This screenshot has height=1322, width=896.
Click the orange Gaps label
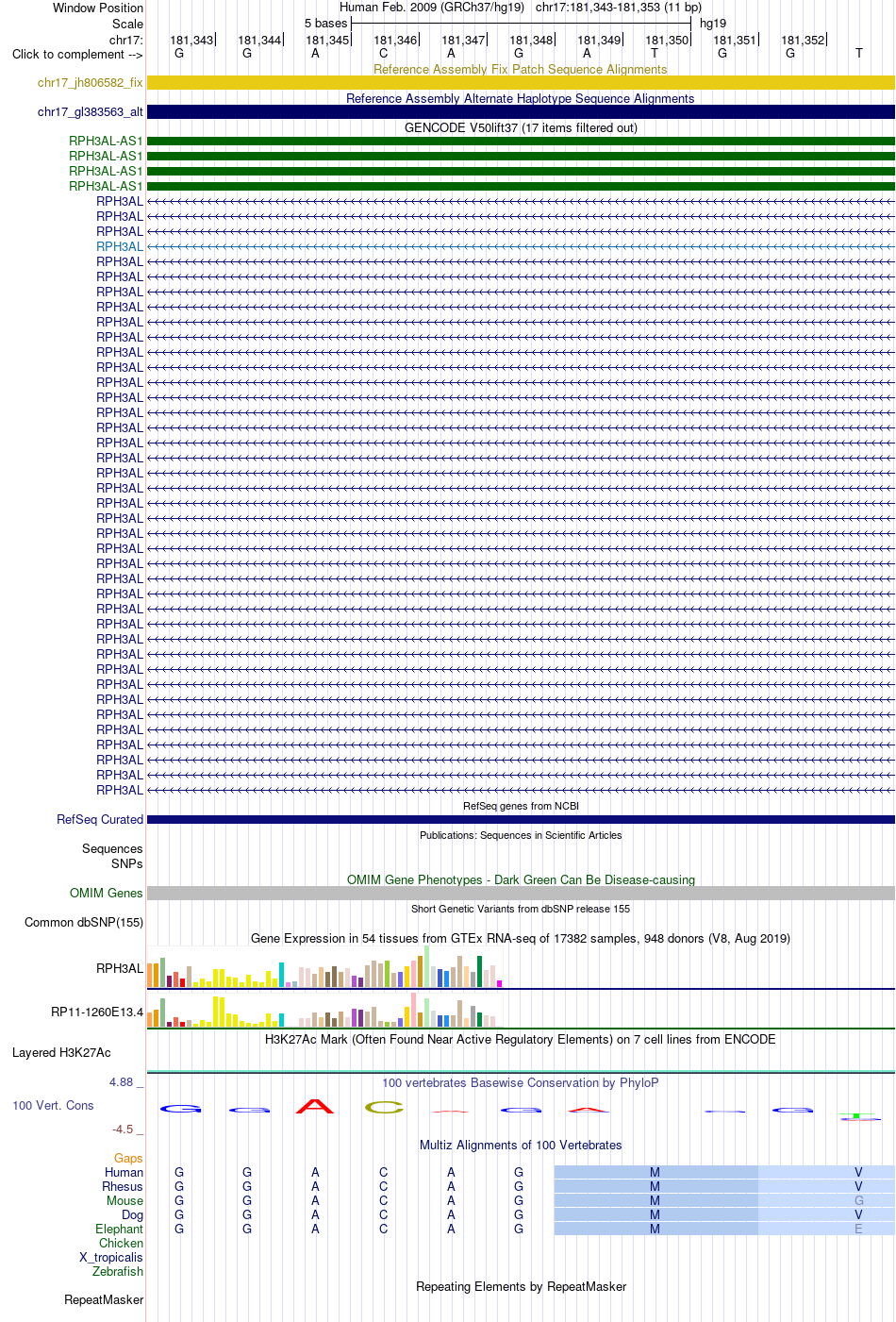click(128, 1158)
